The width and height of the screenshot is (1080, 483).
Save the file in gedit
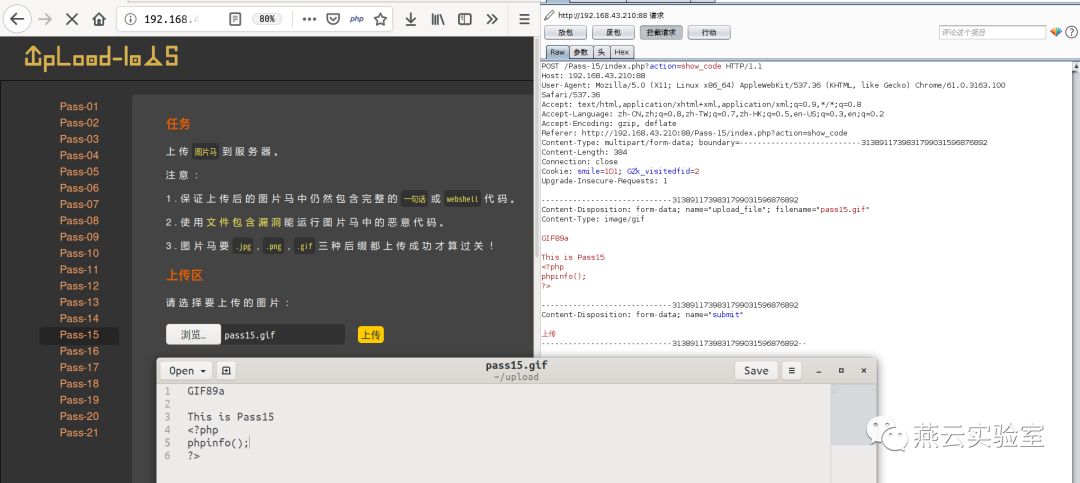(756, 371)
